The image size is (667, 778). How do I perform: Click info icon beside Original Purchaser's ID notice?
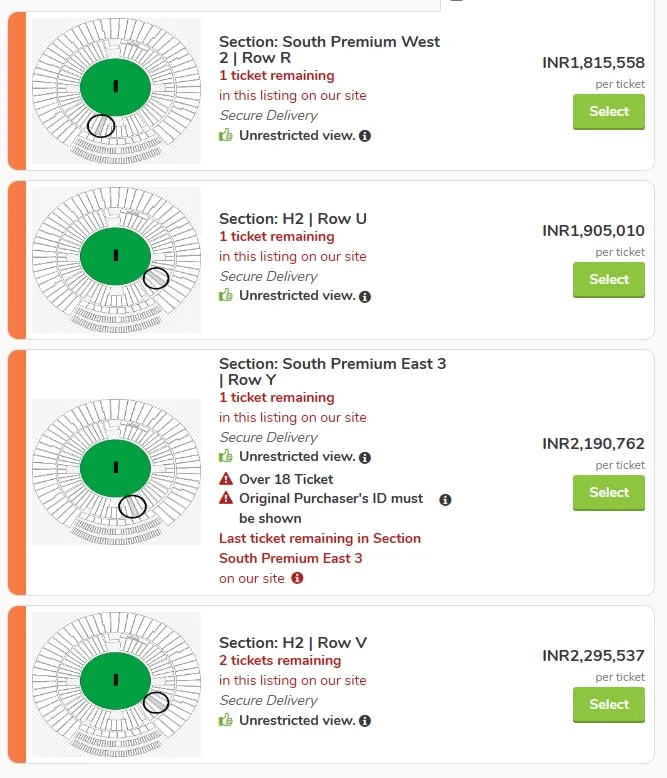445,500
